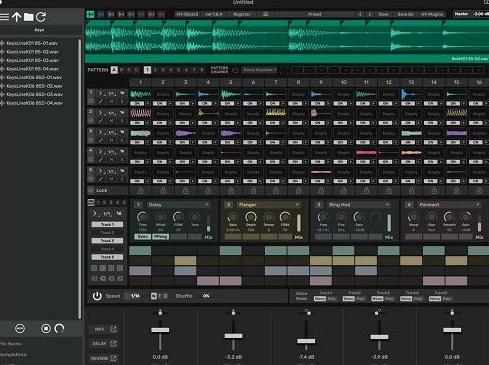
Task: Open the folder icon in the browser
Action: click(x=28, y=17)
